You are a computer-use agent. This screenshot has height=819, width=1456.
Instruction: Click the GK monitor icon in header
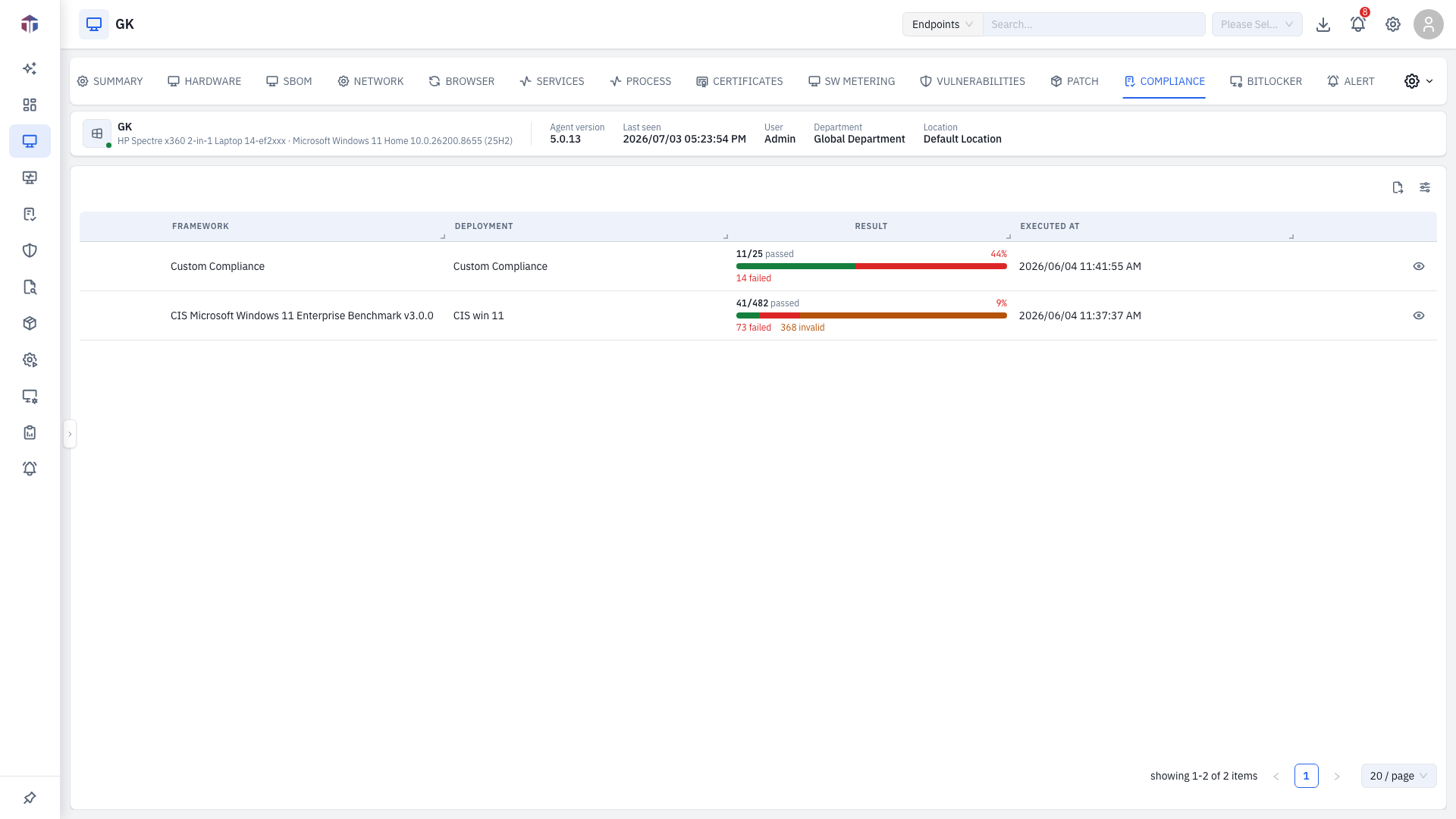pos(94,24)
